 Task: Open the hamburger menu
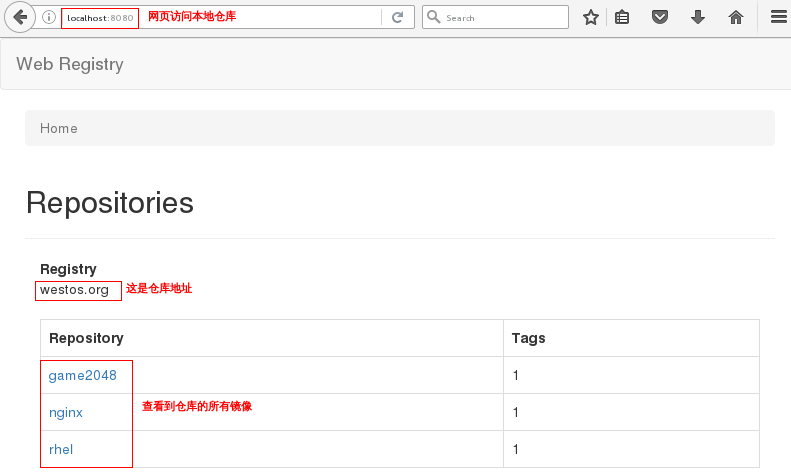click(778, 17)
